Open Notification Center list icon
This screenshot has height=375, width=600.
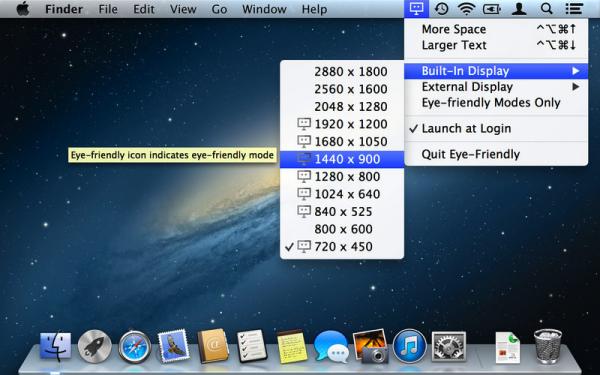tap(574, 8)
